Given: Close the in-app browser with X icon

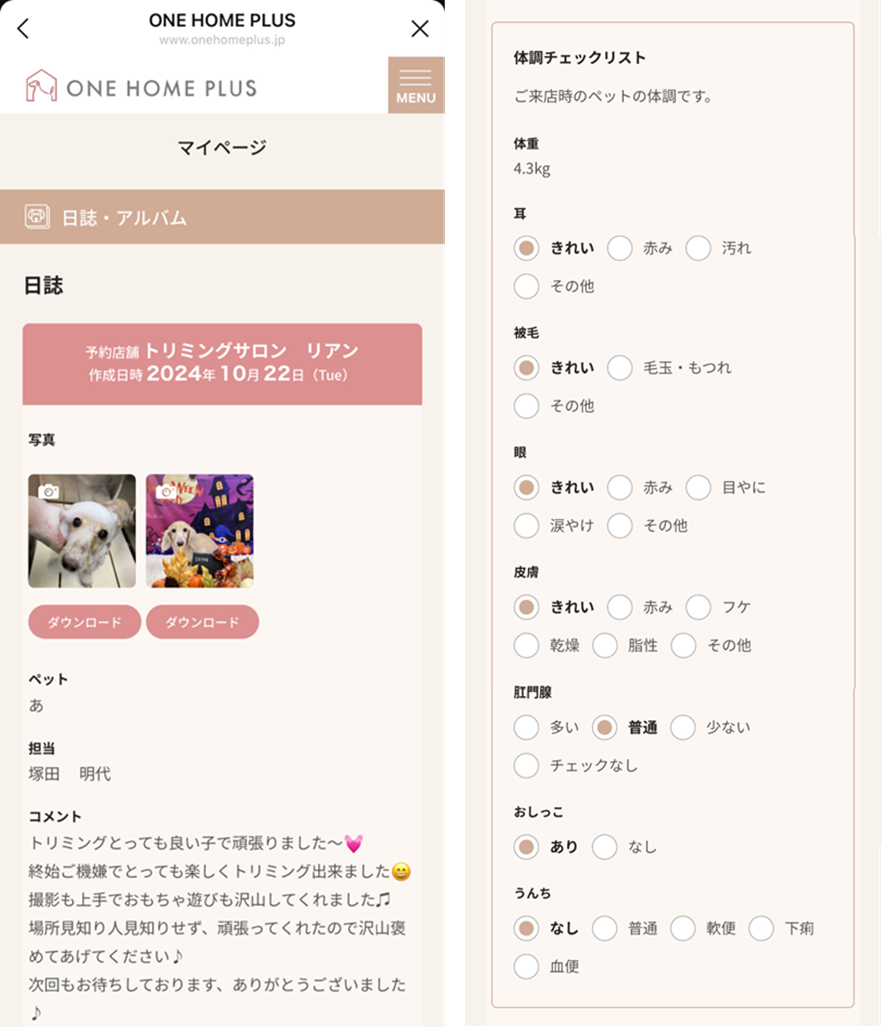Looking at the screenshot, I should click(x=420, y=28).
